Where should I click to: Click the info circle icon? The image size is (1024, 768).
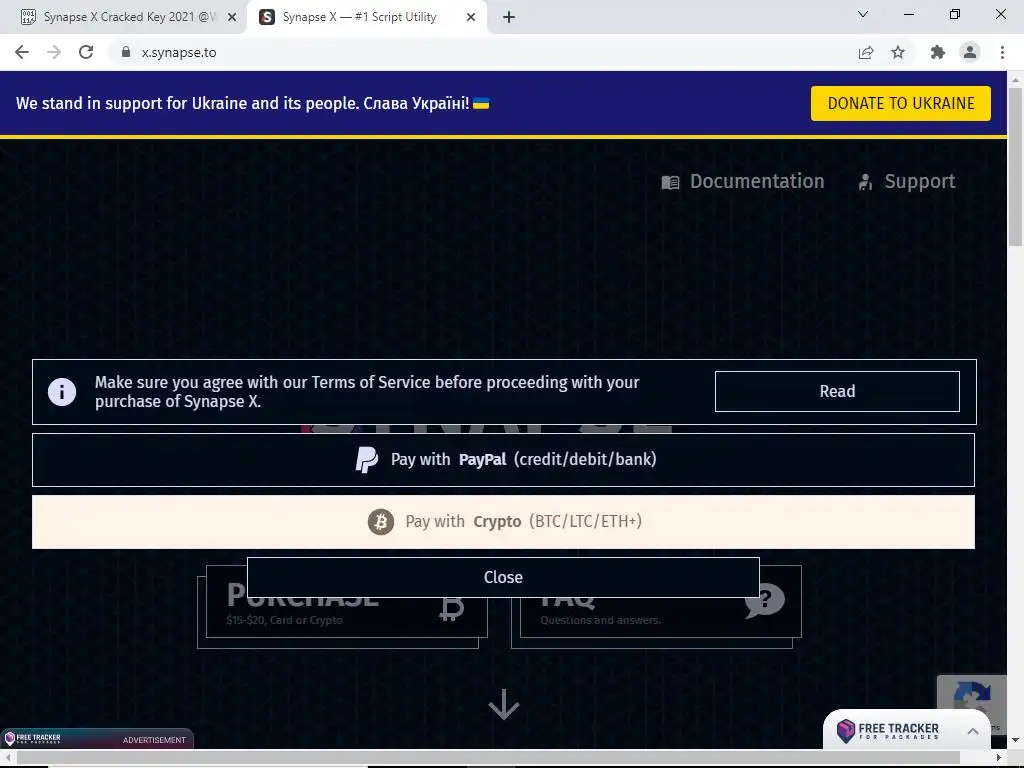pos(62,392)
